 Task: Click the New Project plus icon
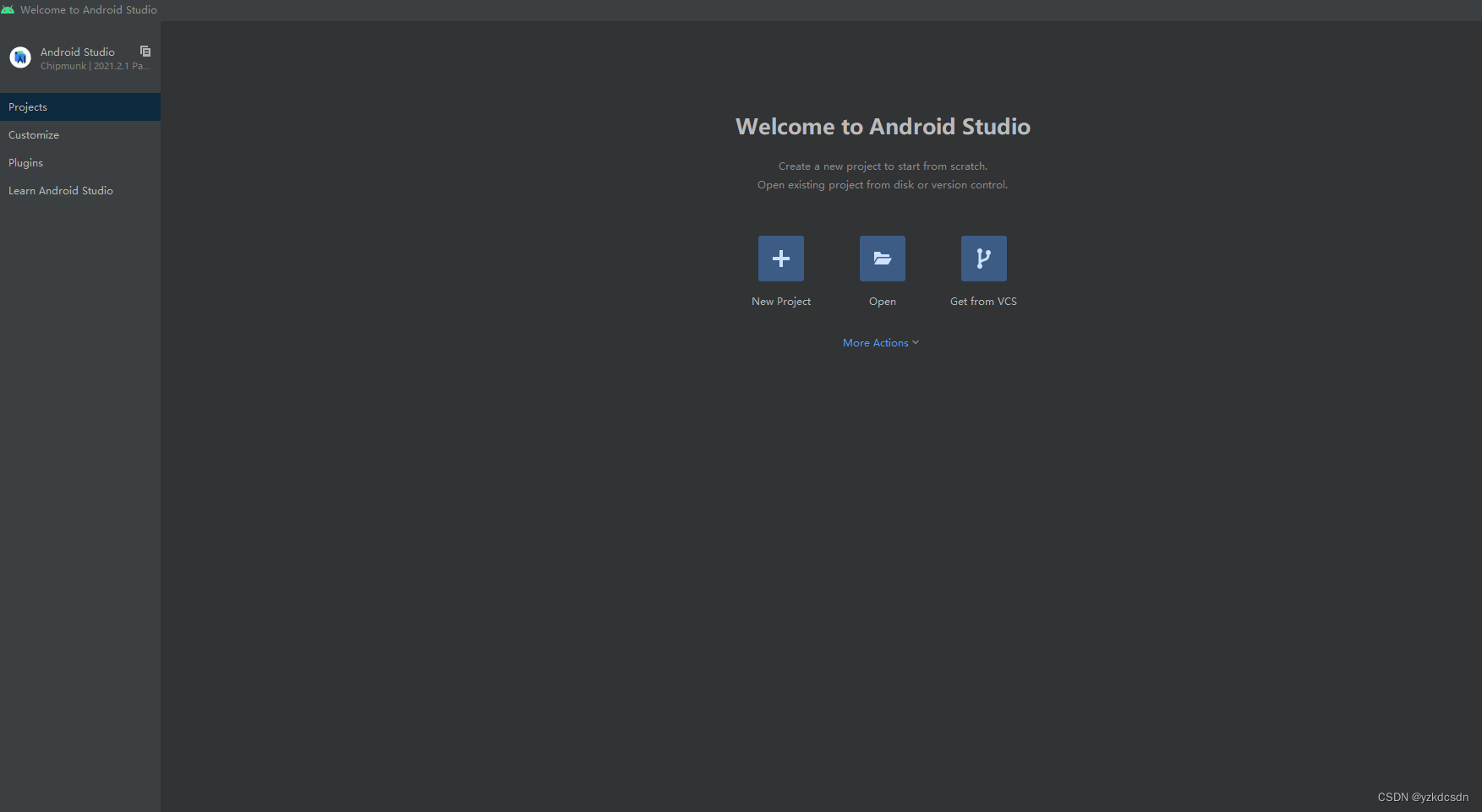click(780, 259)
